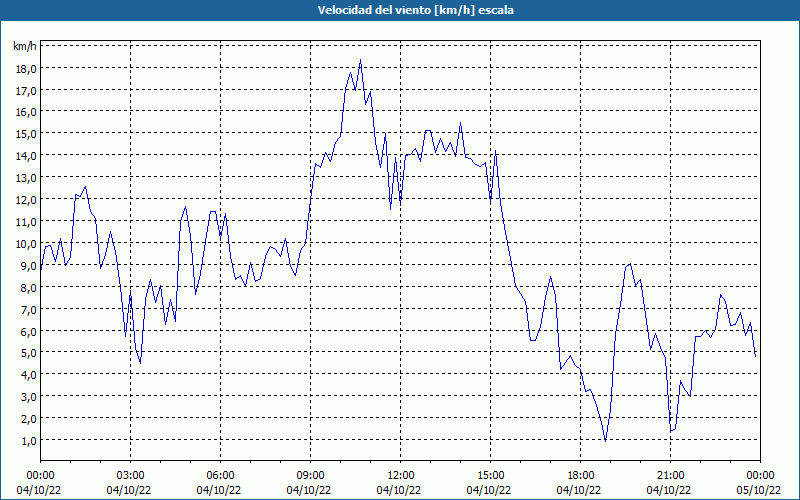Select the 11,0 y-axis value
This screenshot has height=500, width=800.
click(x=26, y=222)
